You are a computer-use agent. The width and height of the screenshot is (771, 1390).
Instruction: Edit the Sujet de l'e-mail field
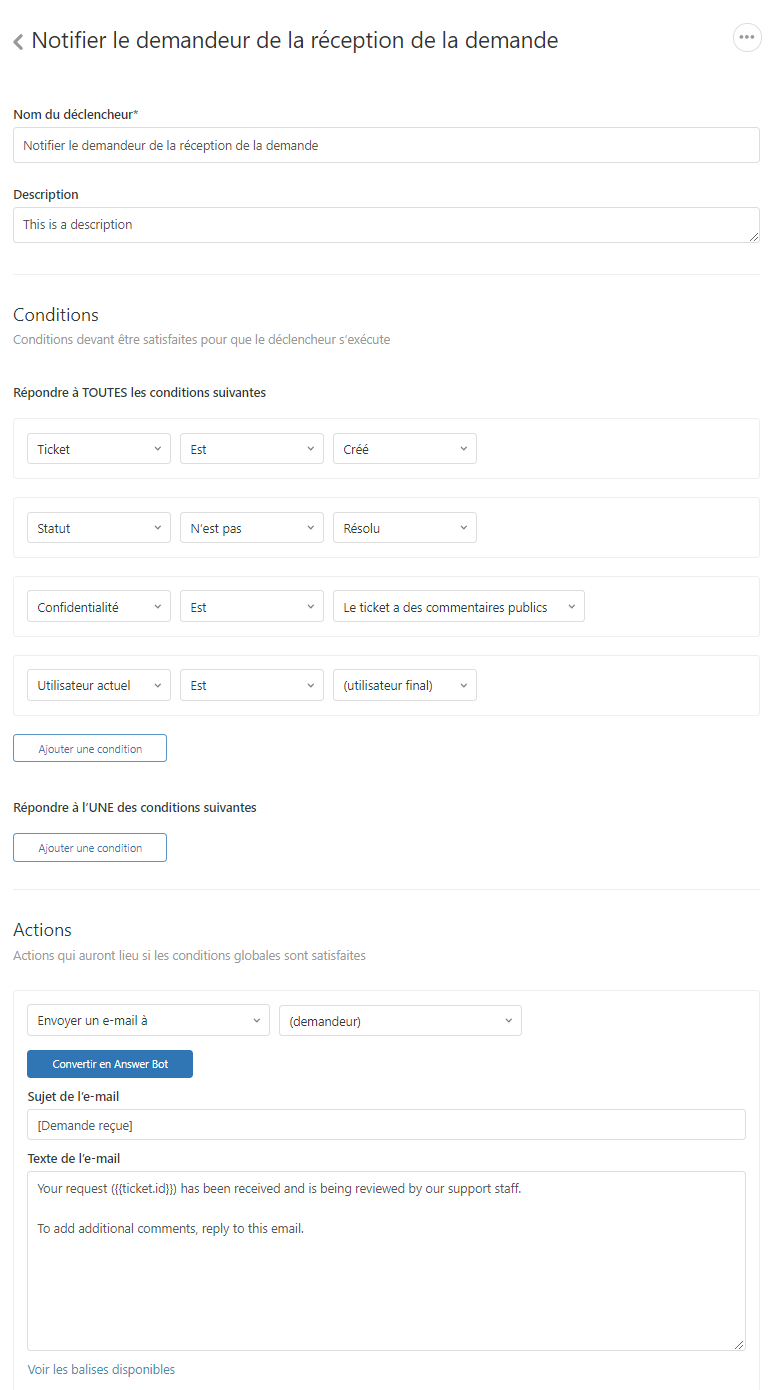(x=385, y=1125)
